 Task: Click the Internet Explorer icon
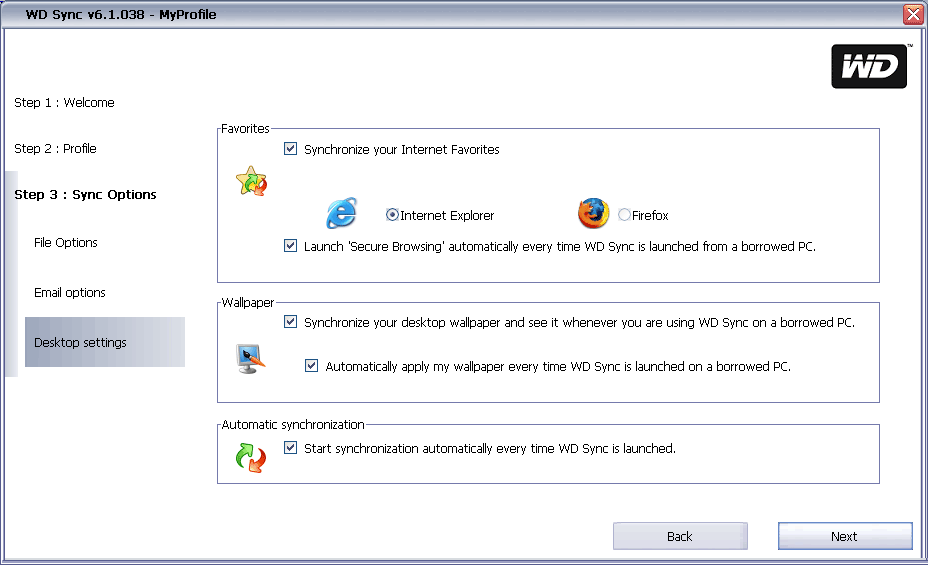[x=341, y=215]
